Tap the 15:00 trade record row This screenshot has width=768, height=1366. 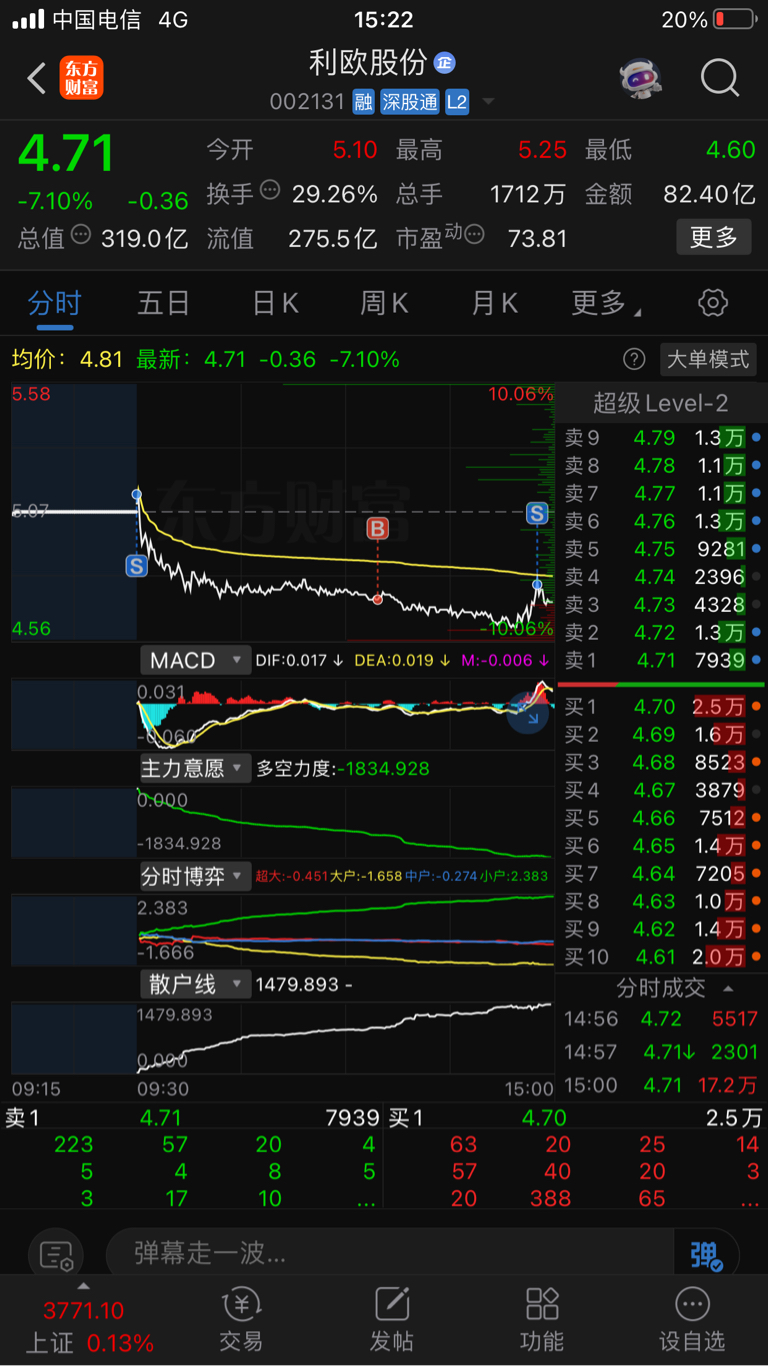660,1084
